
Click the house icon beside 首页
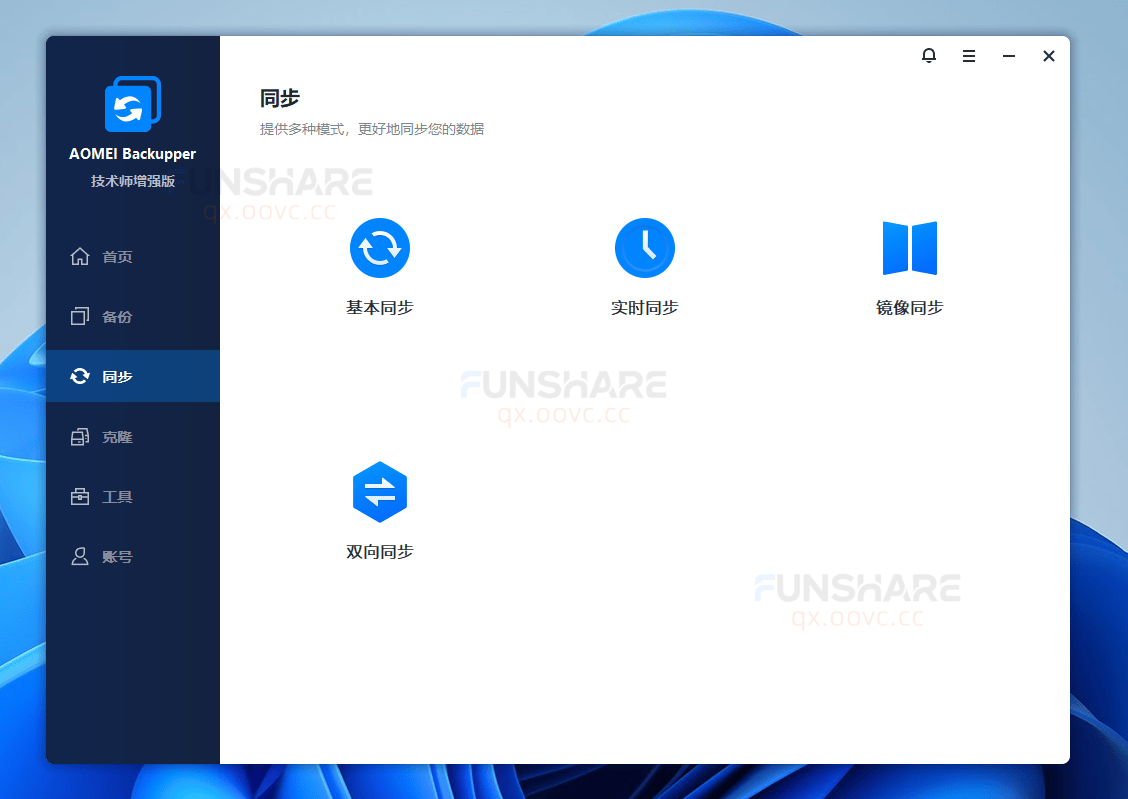click(x=80, y=257)
